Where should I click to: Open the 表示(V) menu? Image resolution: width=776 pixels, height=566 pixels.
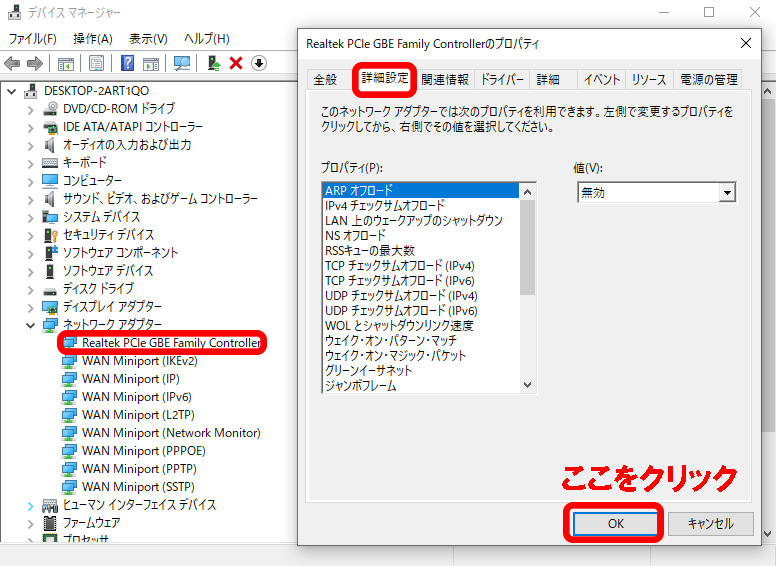pyautogui.click(x=148, y=39)
